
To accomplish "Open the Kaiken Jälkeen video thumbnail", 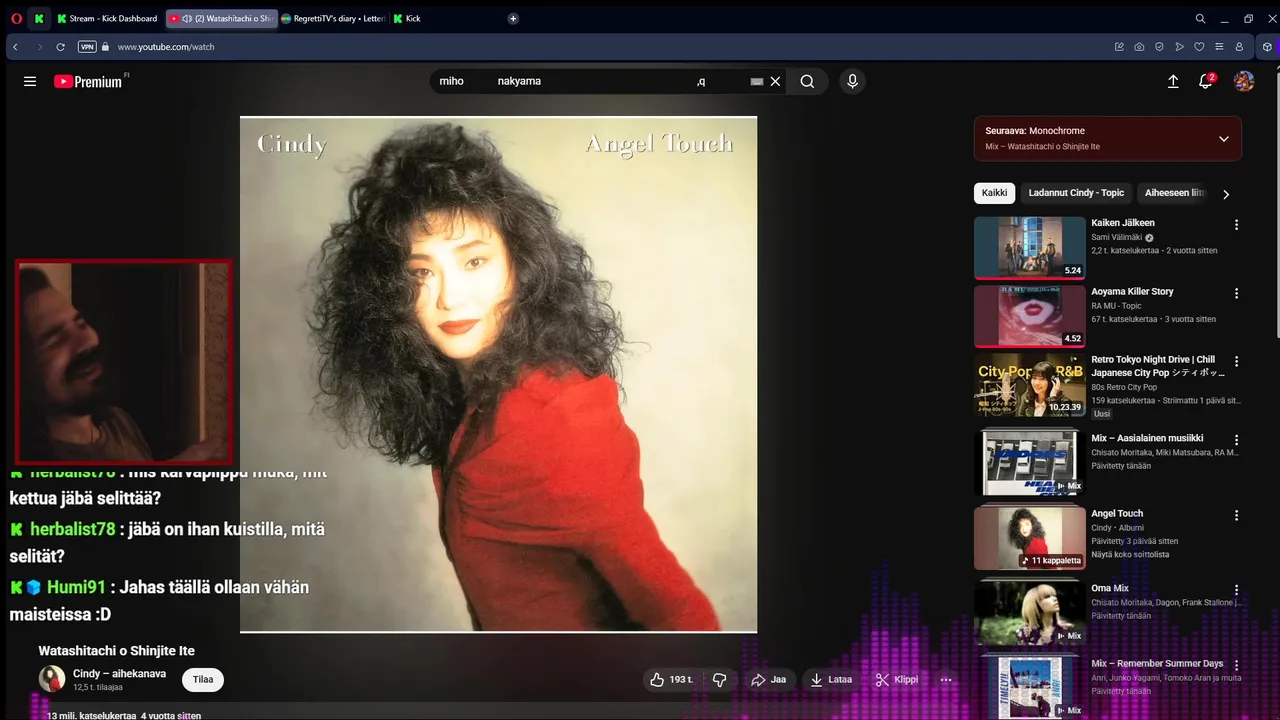I will pyautogui.click(x=1030, y=248).
